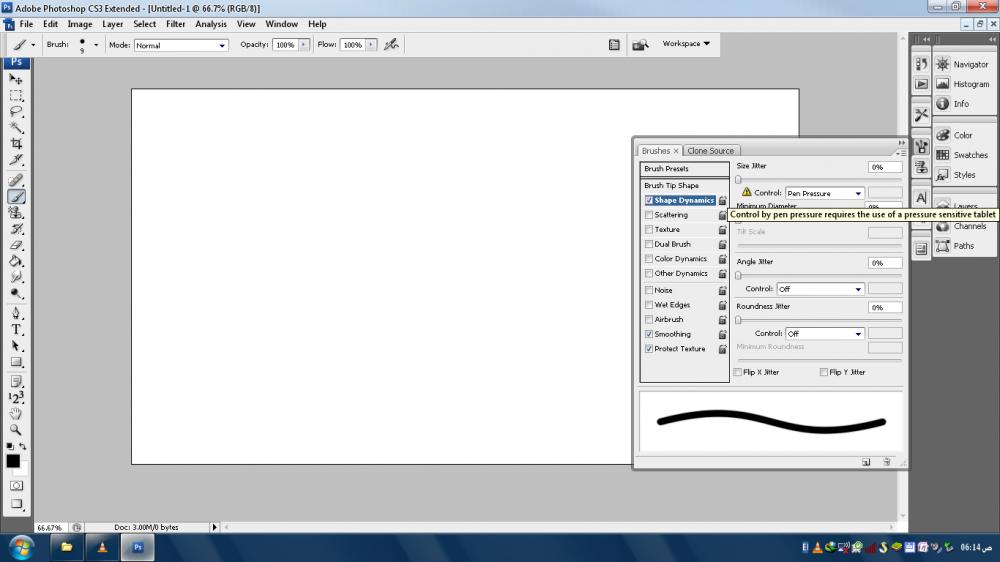This screenshot has width=1000, height=562.
Task: Enable Texture checkbox
Action: (649, 230)
